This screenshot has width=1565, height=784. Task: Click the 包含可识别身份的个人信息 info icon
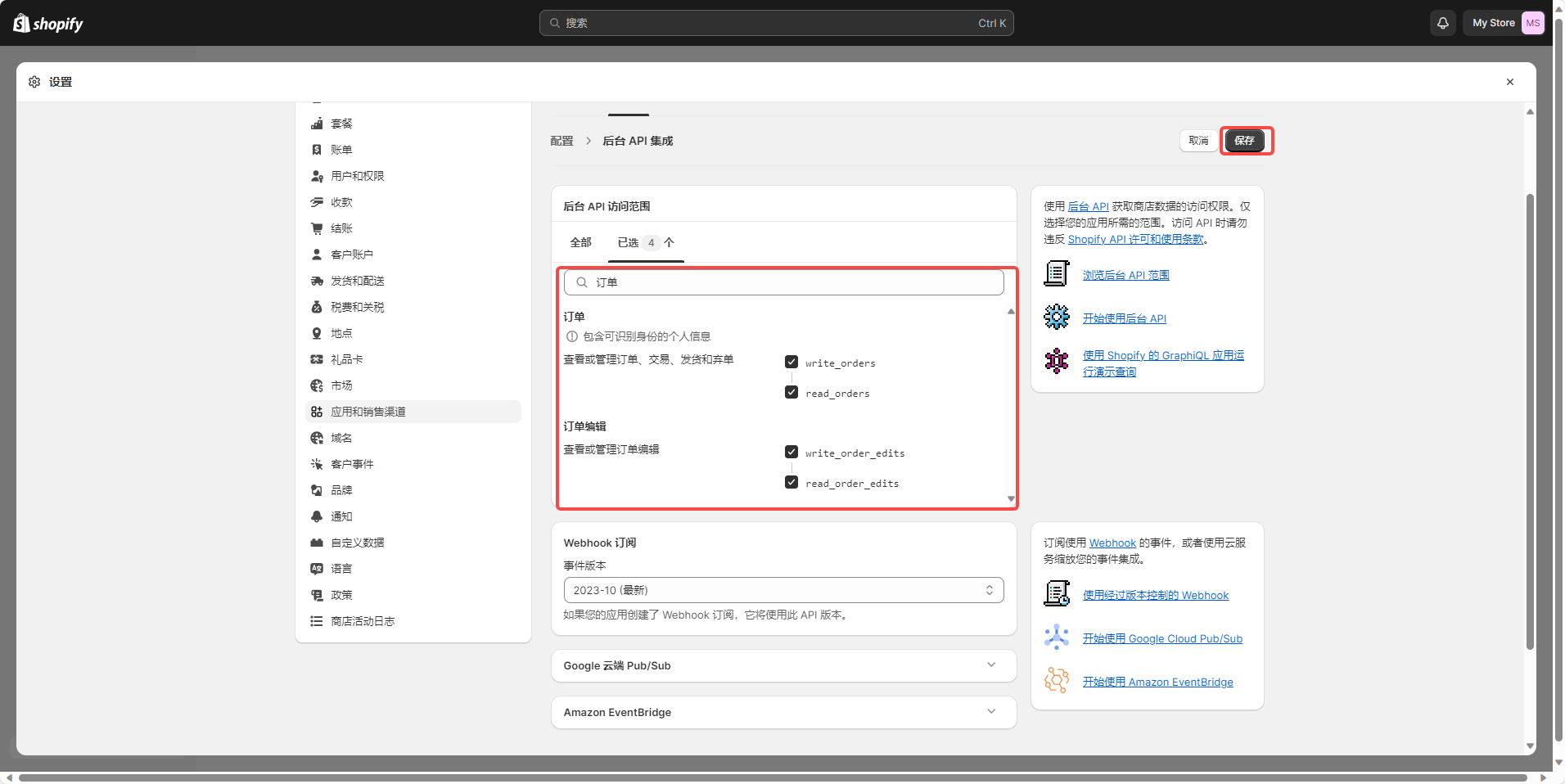click(x=571, y=336)
